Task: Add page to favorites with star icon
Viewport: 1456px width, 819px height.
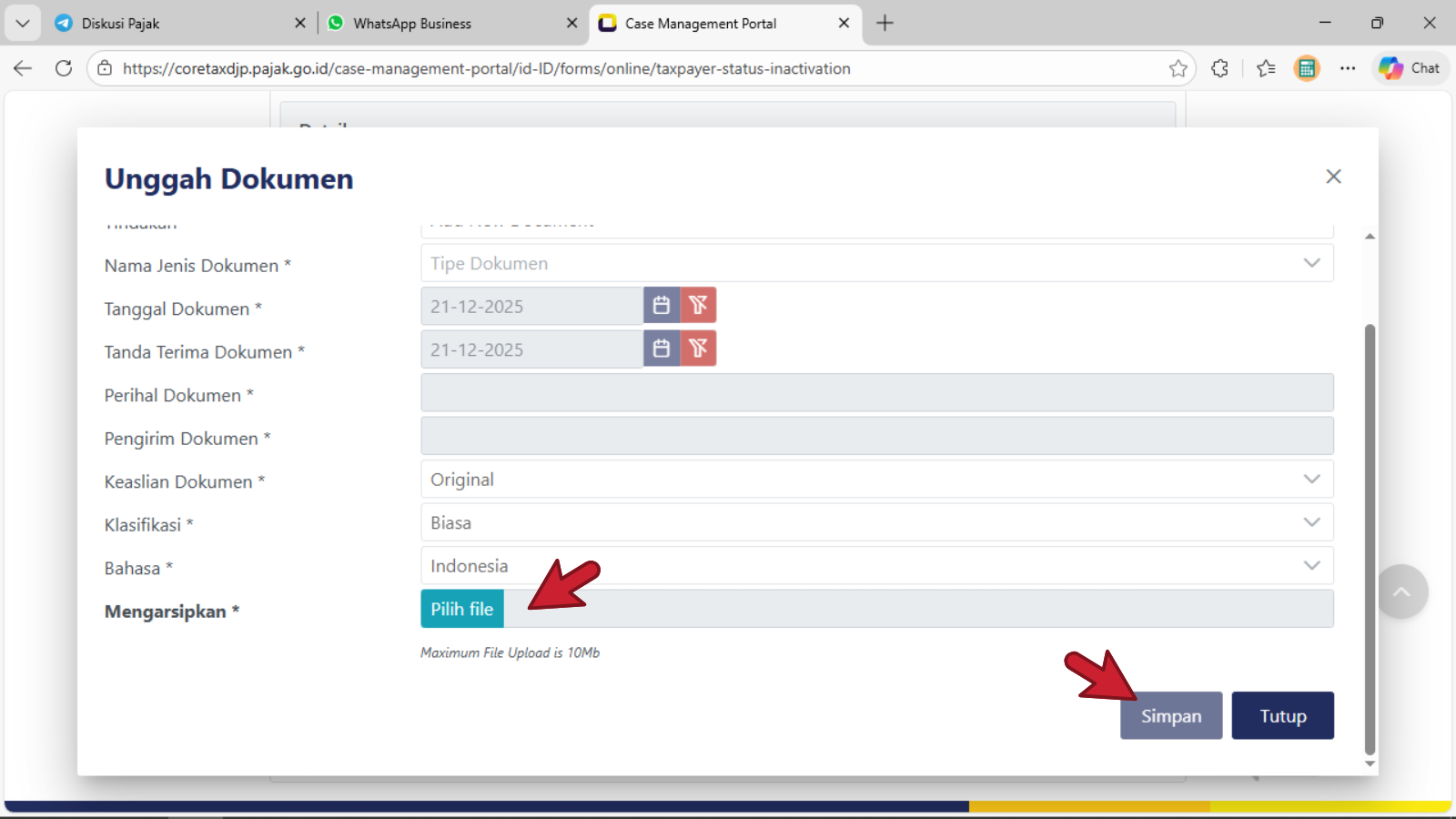Action: [1178, 68]
